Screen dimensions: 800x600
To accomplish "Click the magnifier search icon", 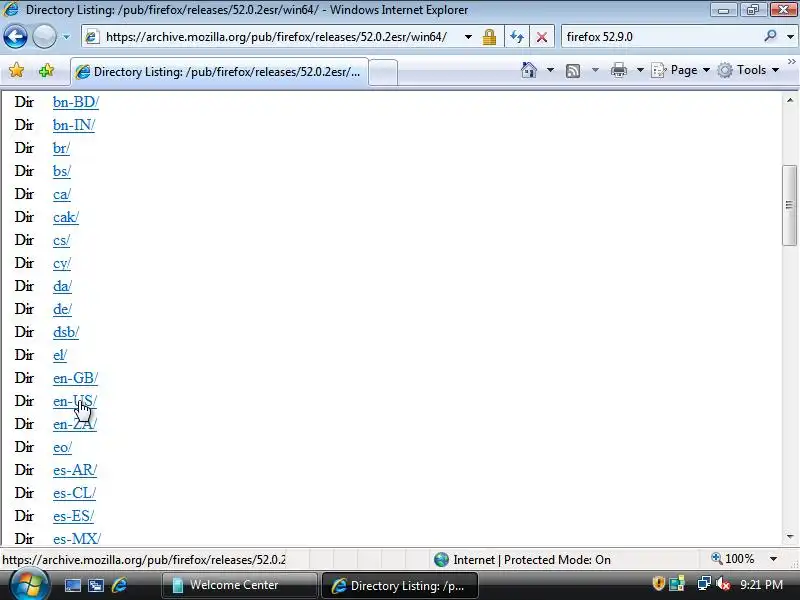I will click(x=770, y=36).
